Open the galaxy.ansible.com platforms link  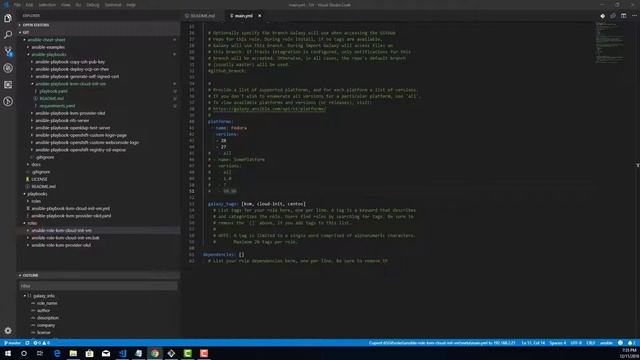[269, 109]
